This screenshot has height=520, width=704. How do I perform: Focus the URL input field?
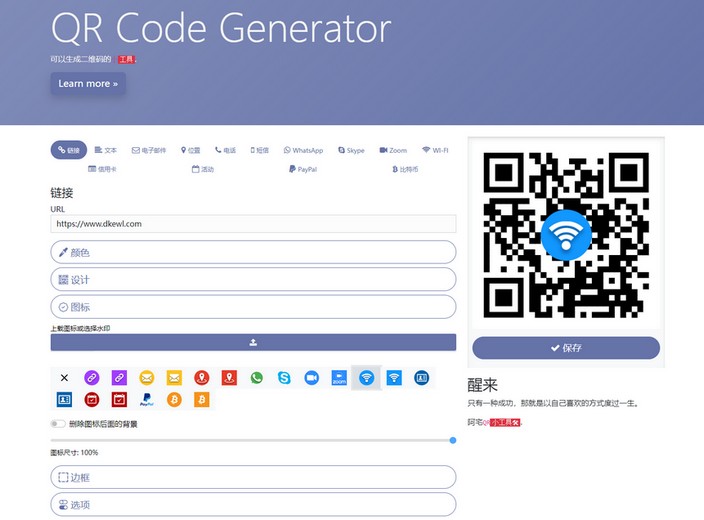(253, 224)
